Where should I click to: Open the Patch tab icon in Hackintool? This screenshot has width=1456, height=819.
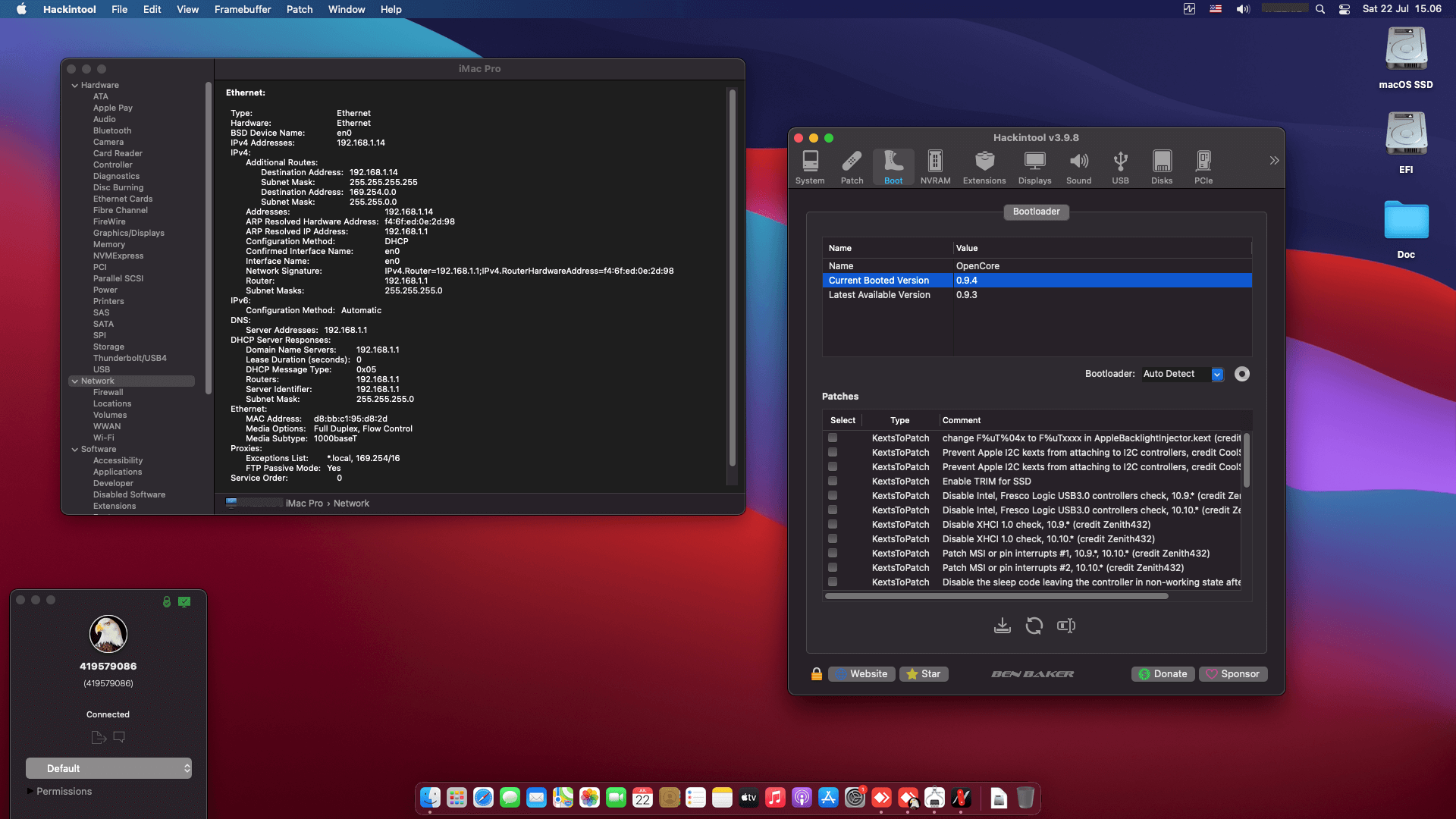(x=852, y=167)
